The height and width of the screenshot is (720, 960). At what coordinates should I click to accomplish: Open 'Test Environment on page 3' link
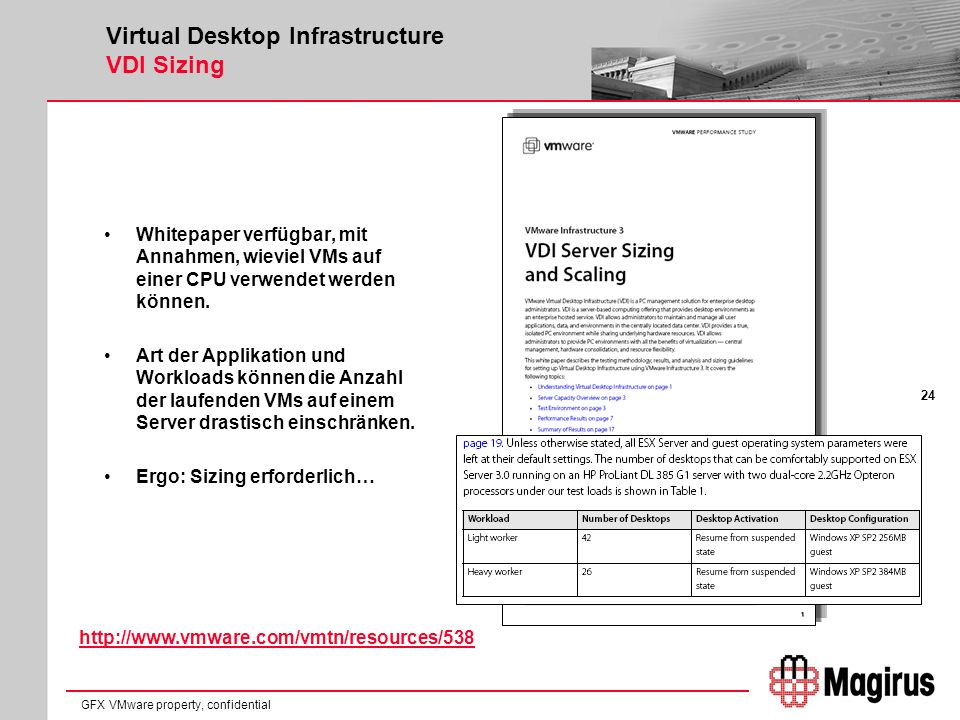pos(571,408)
